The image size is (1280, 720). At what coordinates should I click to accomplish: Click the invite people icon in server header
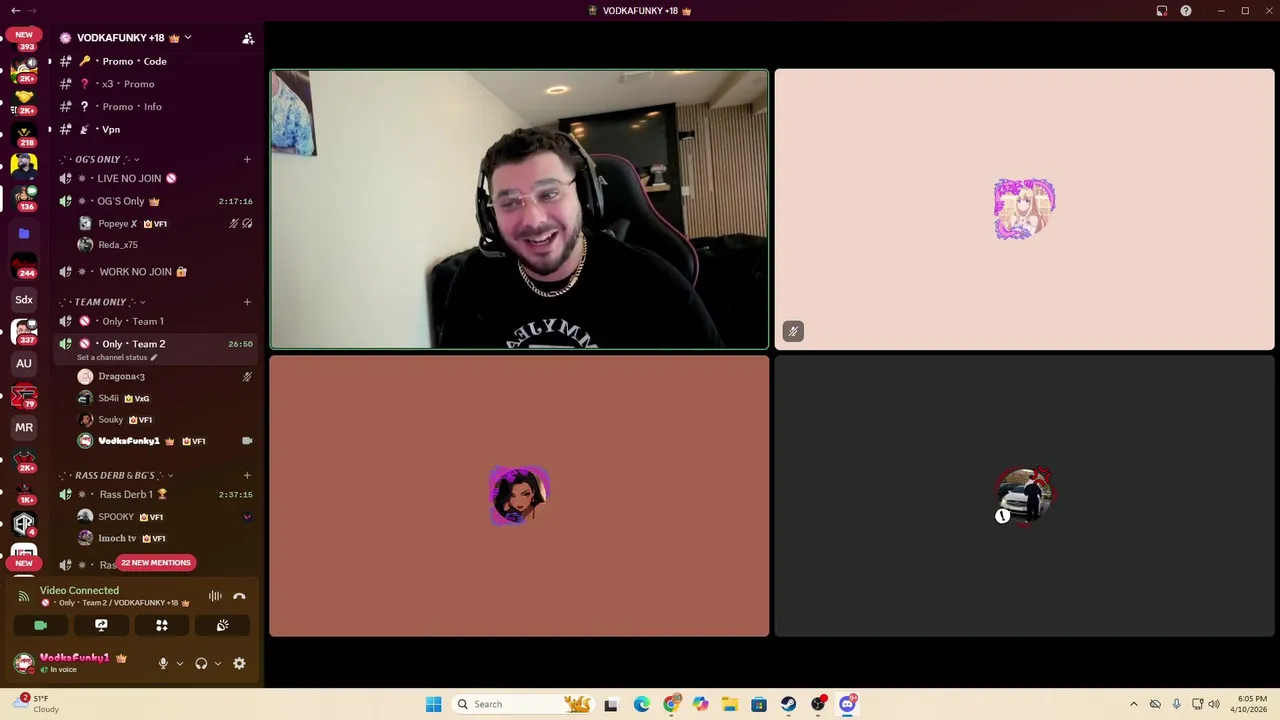click(248, 38)
